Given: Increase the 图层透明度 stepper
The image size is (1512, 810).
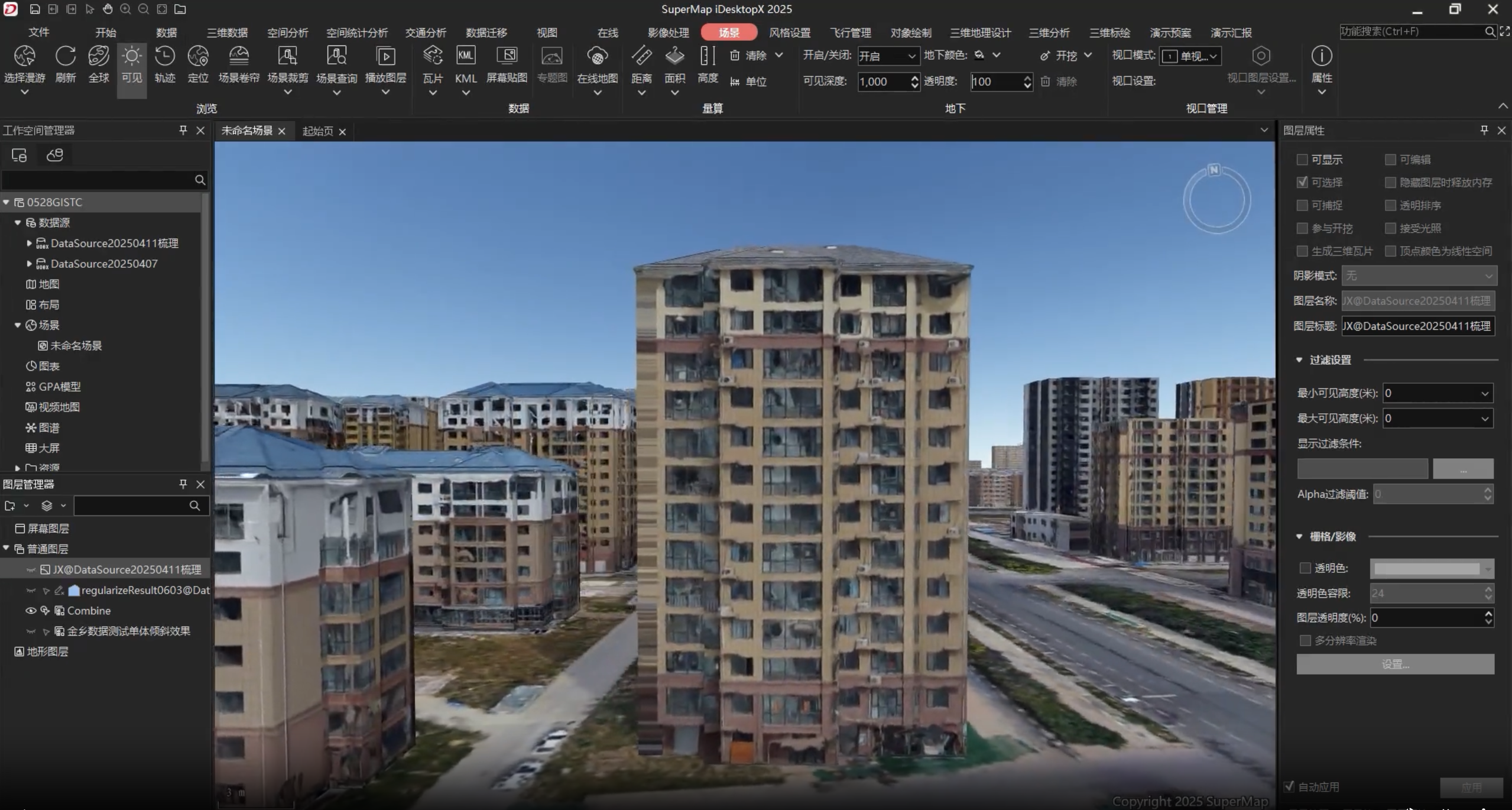Looking at the screenshot, I should [x=1488, y=614].
